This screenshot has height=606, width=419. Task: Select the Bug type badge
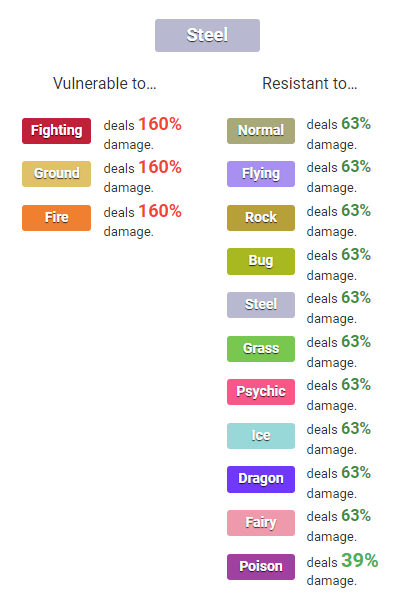[x=261, y=261]
